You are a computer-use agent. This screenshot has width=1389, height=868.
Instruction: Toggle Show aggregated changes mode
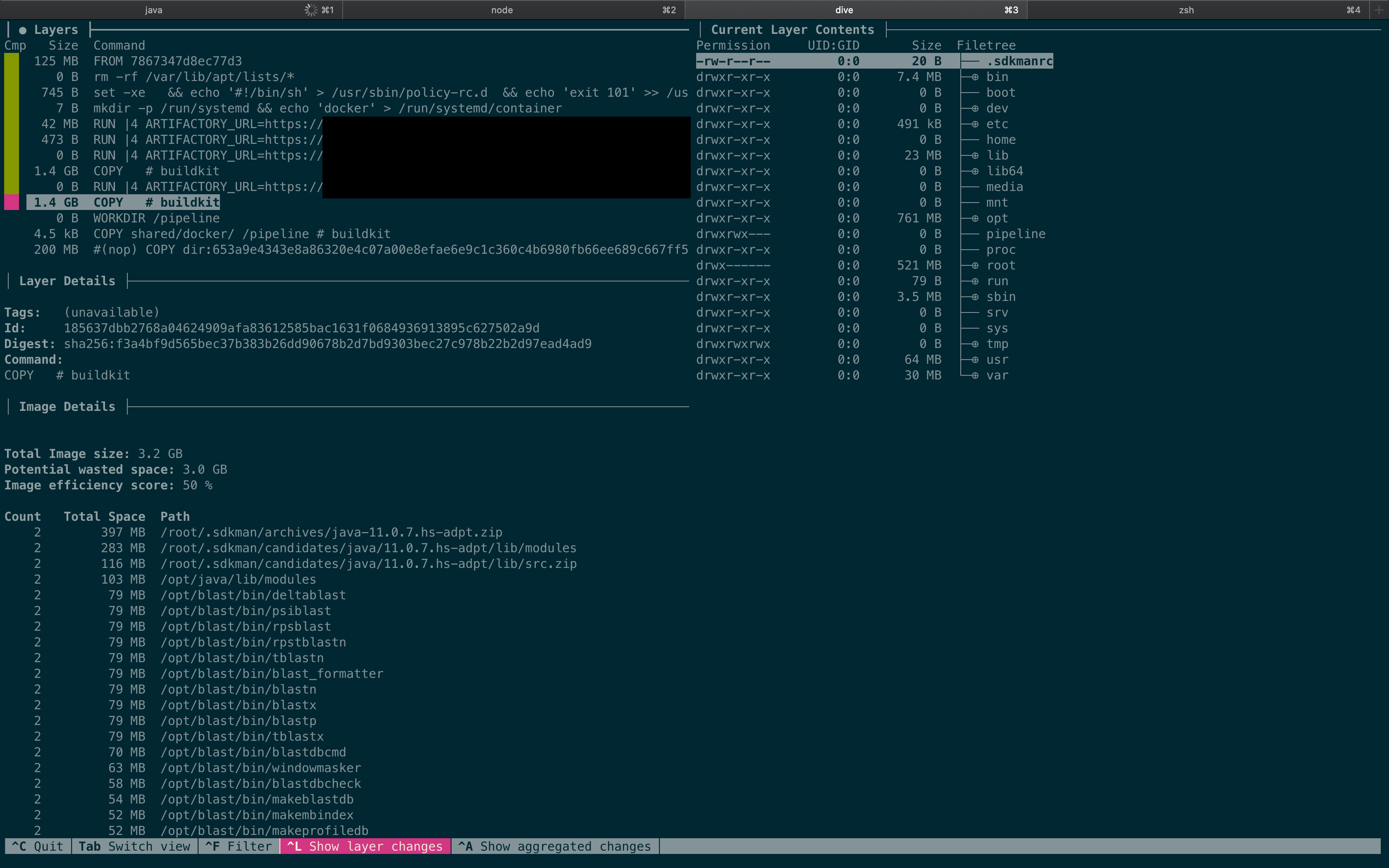point(554,846)
